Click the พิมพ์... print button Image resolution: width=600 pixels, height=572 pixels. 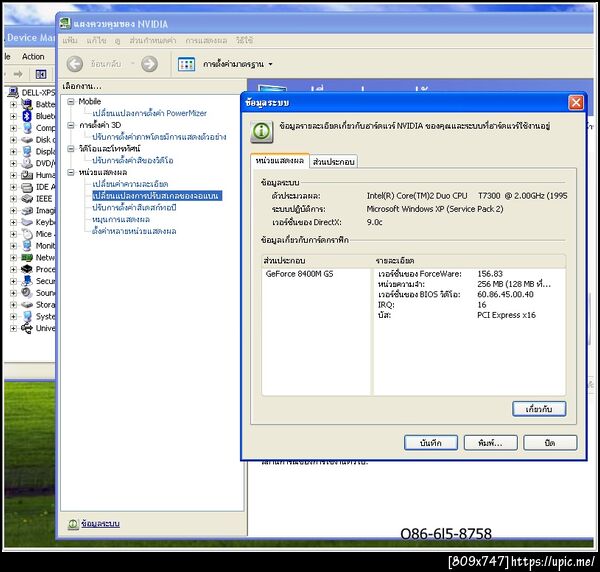[491, 443]
